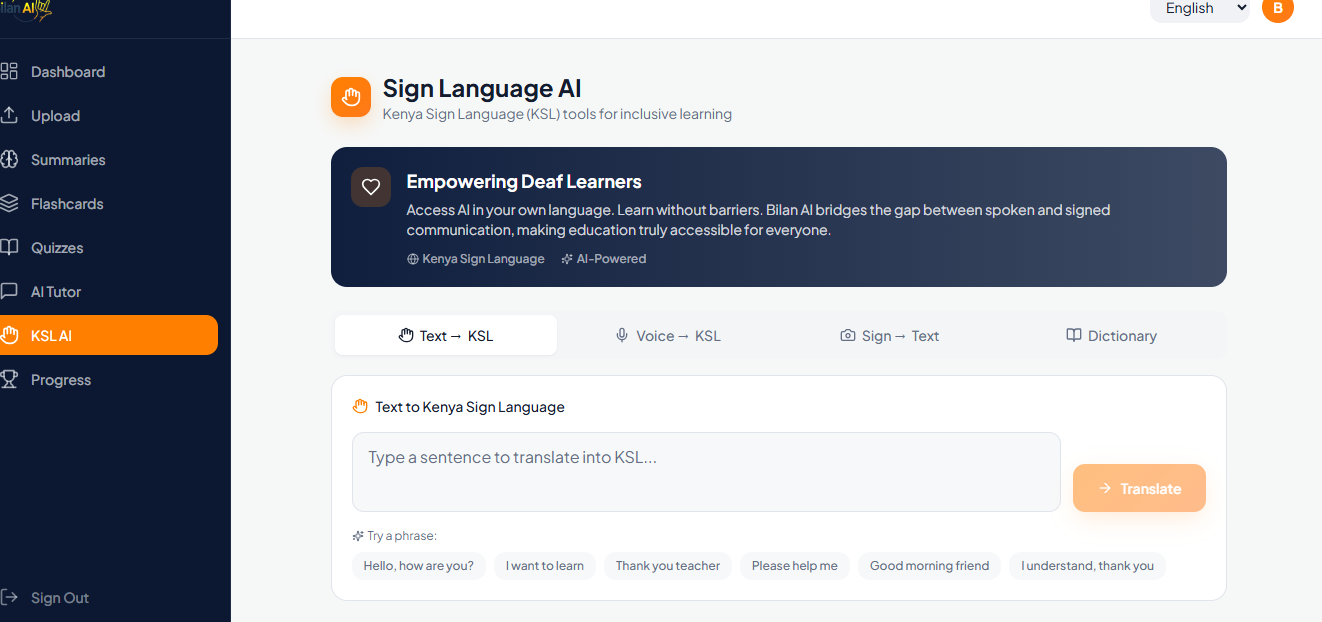The width and height of the screenshot is (1322, 622).
Task: Click the 'Text to Kenya Sign Language' label
Action: [x=470, y=407]
